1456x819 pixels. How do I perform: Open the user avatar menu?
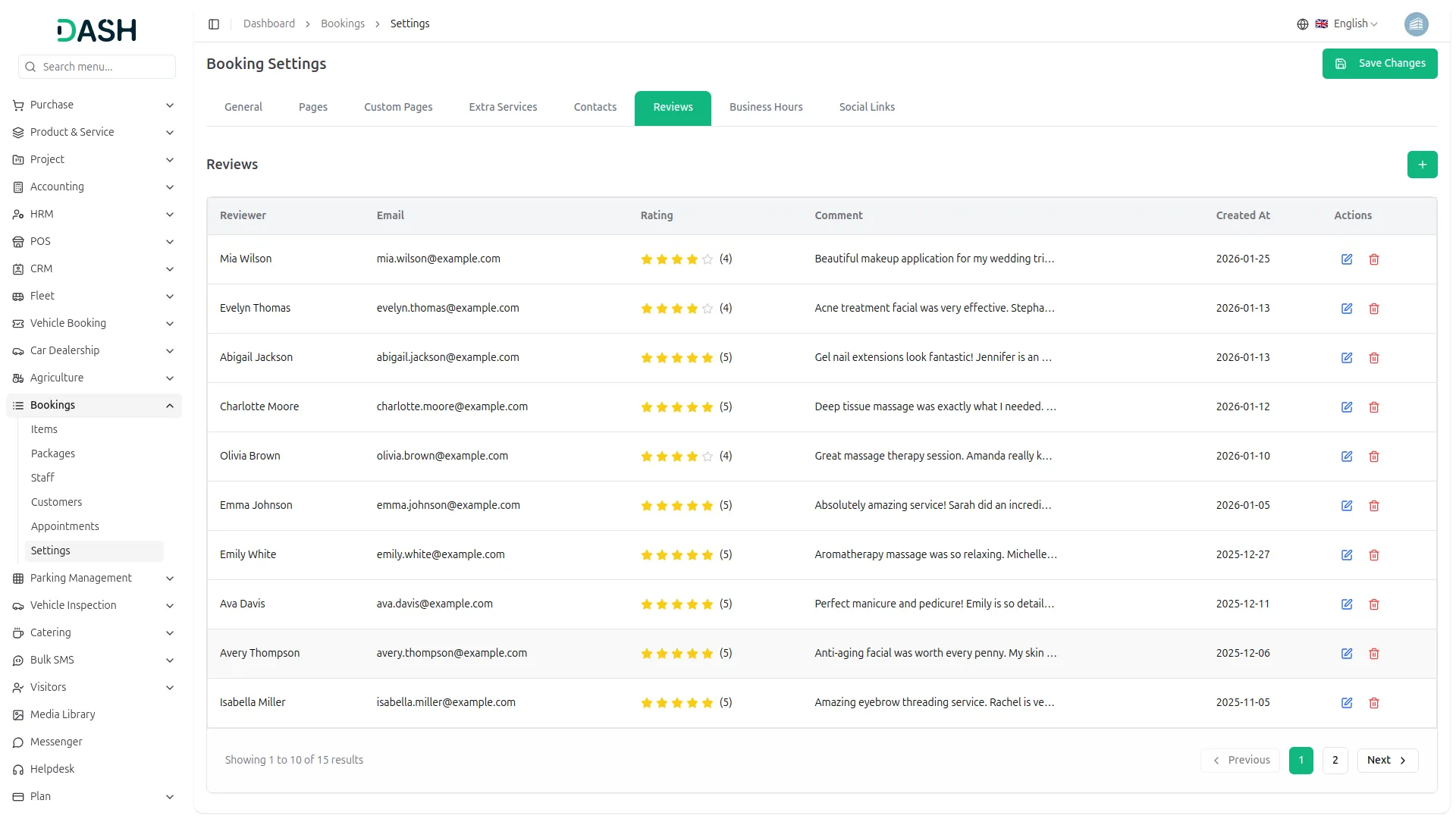point(1416,24)
